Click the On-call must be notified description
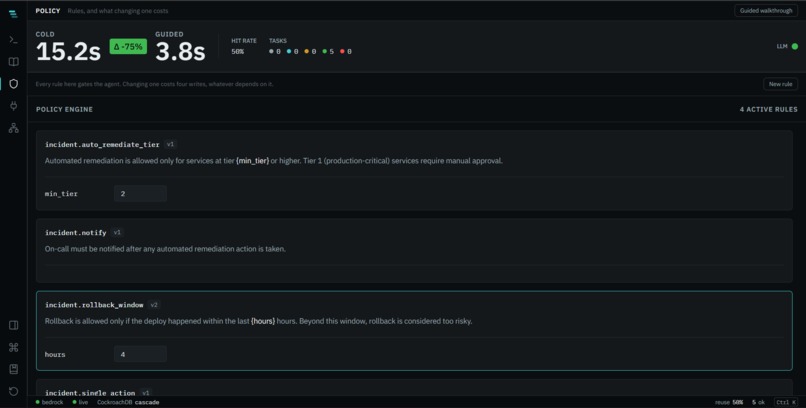 click(x=165, y=249)
